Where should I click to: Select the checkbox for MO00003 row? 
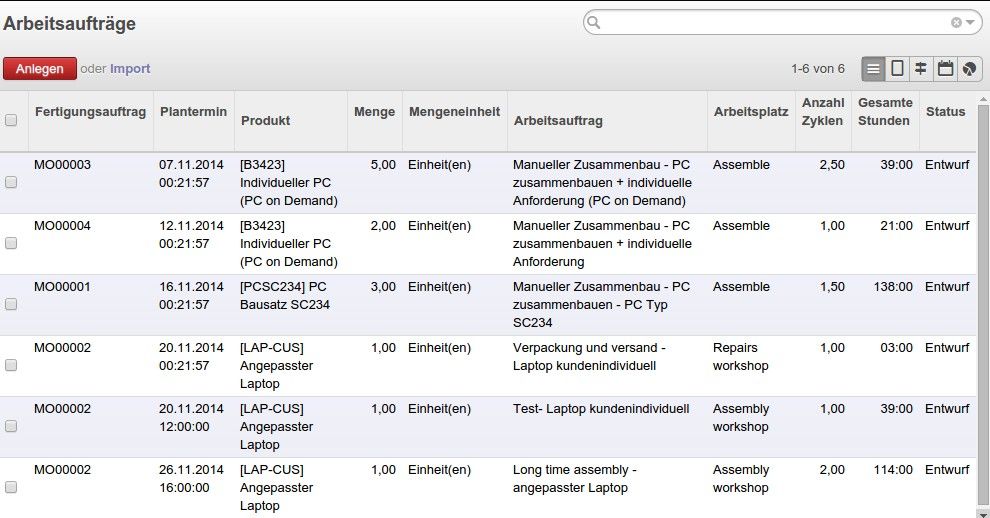click(12, 182)
